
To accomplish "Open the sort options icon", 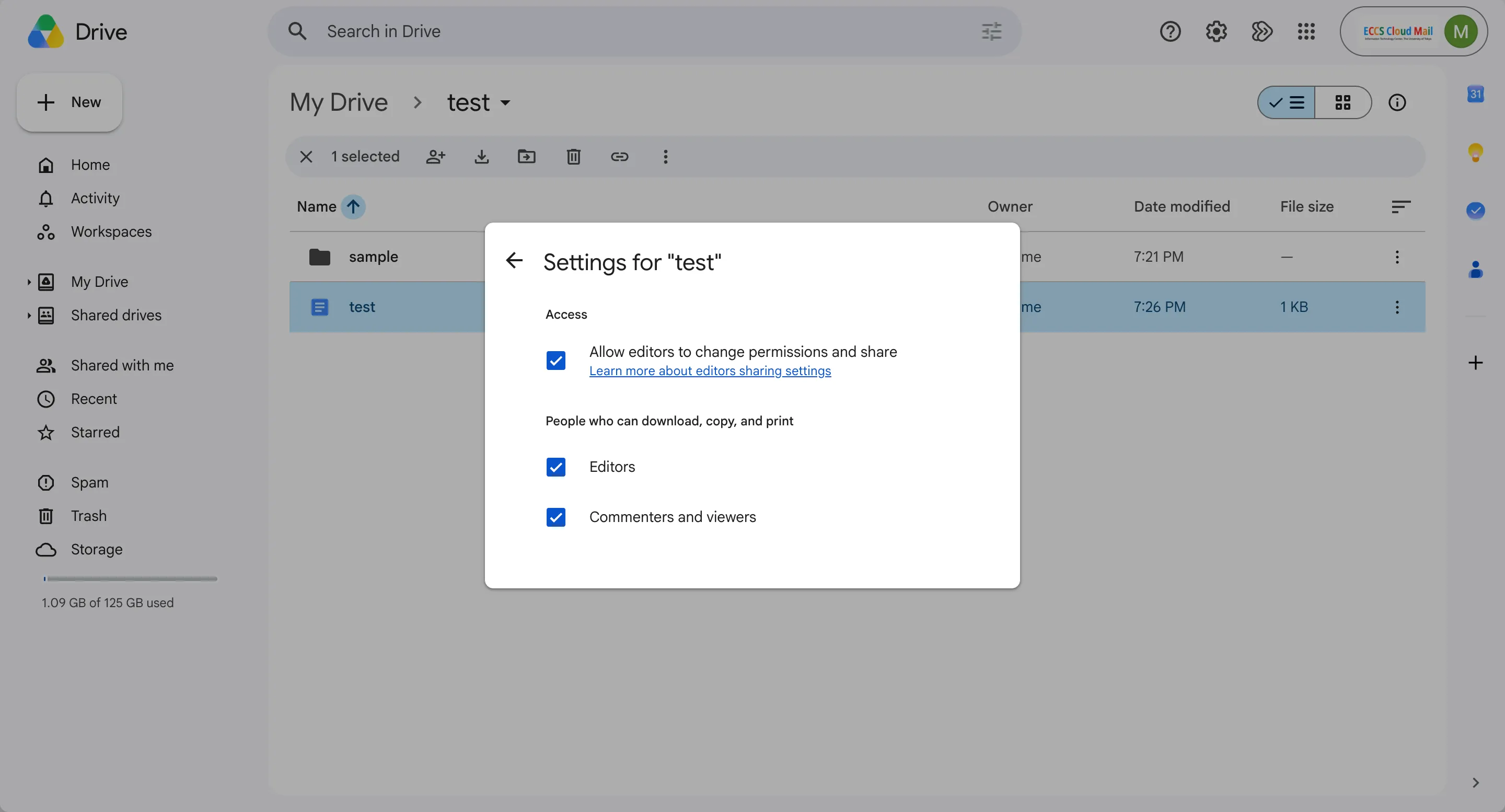I will point(1400,206).
